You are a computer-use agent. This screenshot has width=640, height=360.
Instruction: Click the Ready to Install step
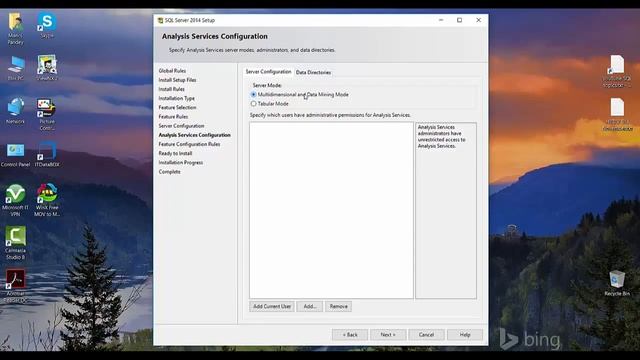point(175,153)
